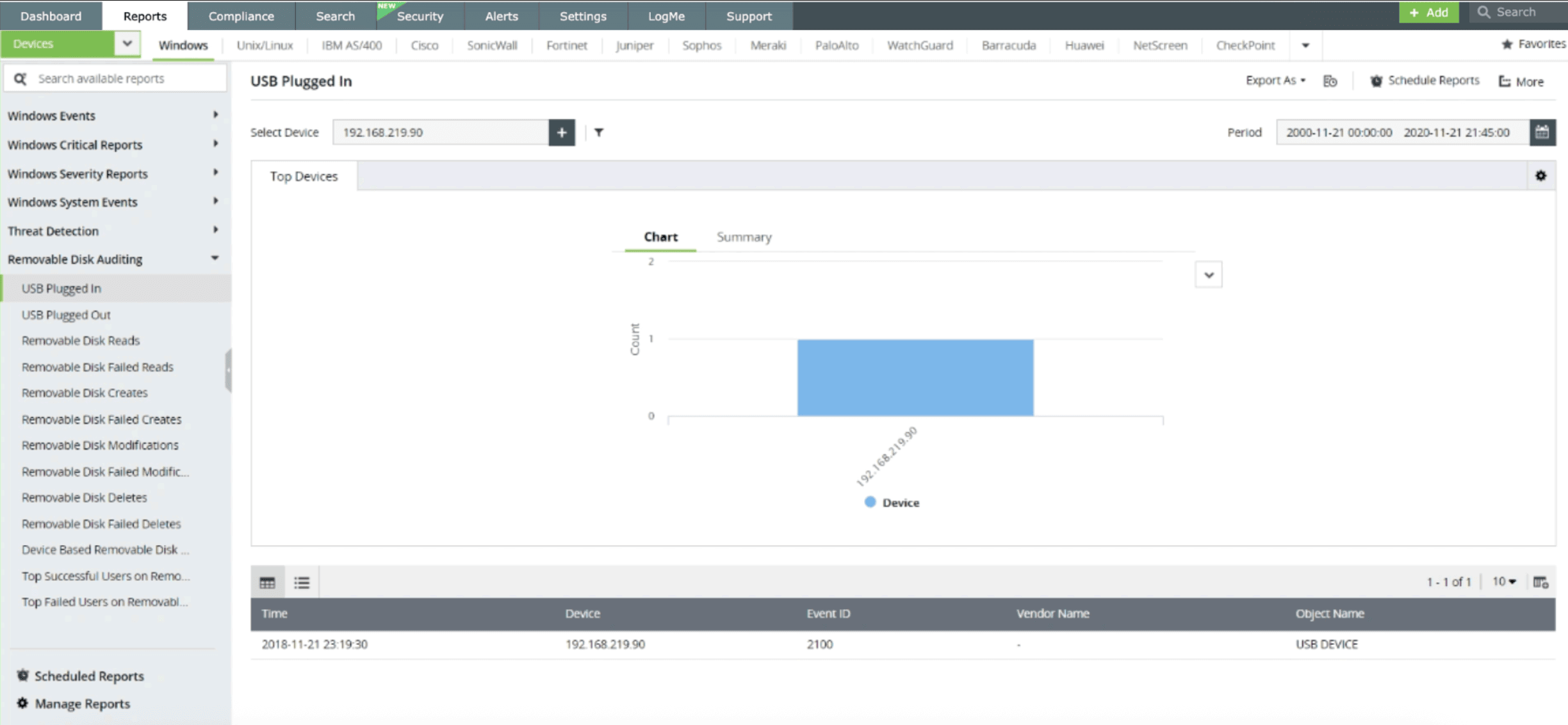Switch to the Summary tab
The width and height of the screenshot is (1568, 725).
pyautogui.click(x=744, y=237)
